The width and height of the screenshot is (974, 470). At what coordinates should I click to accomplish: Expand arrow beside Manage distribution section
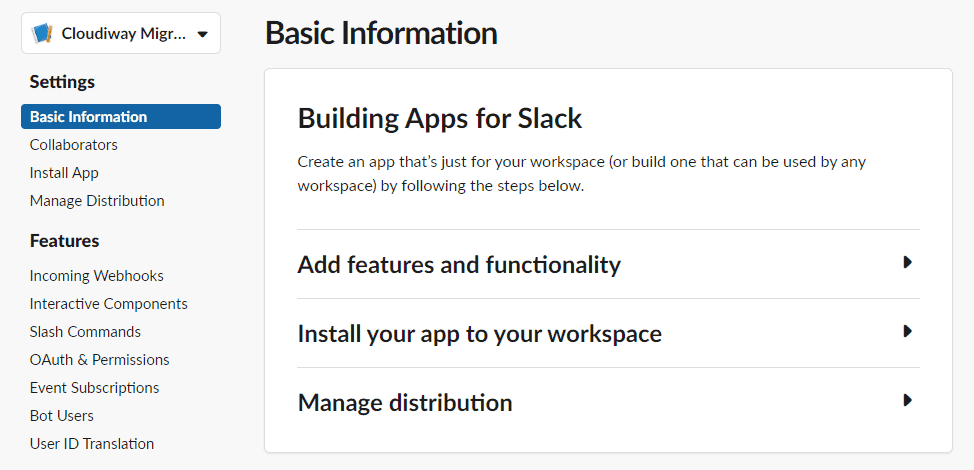908,400
